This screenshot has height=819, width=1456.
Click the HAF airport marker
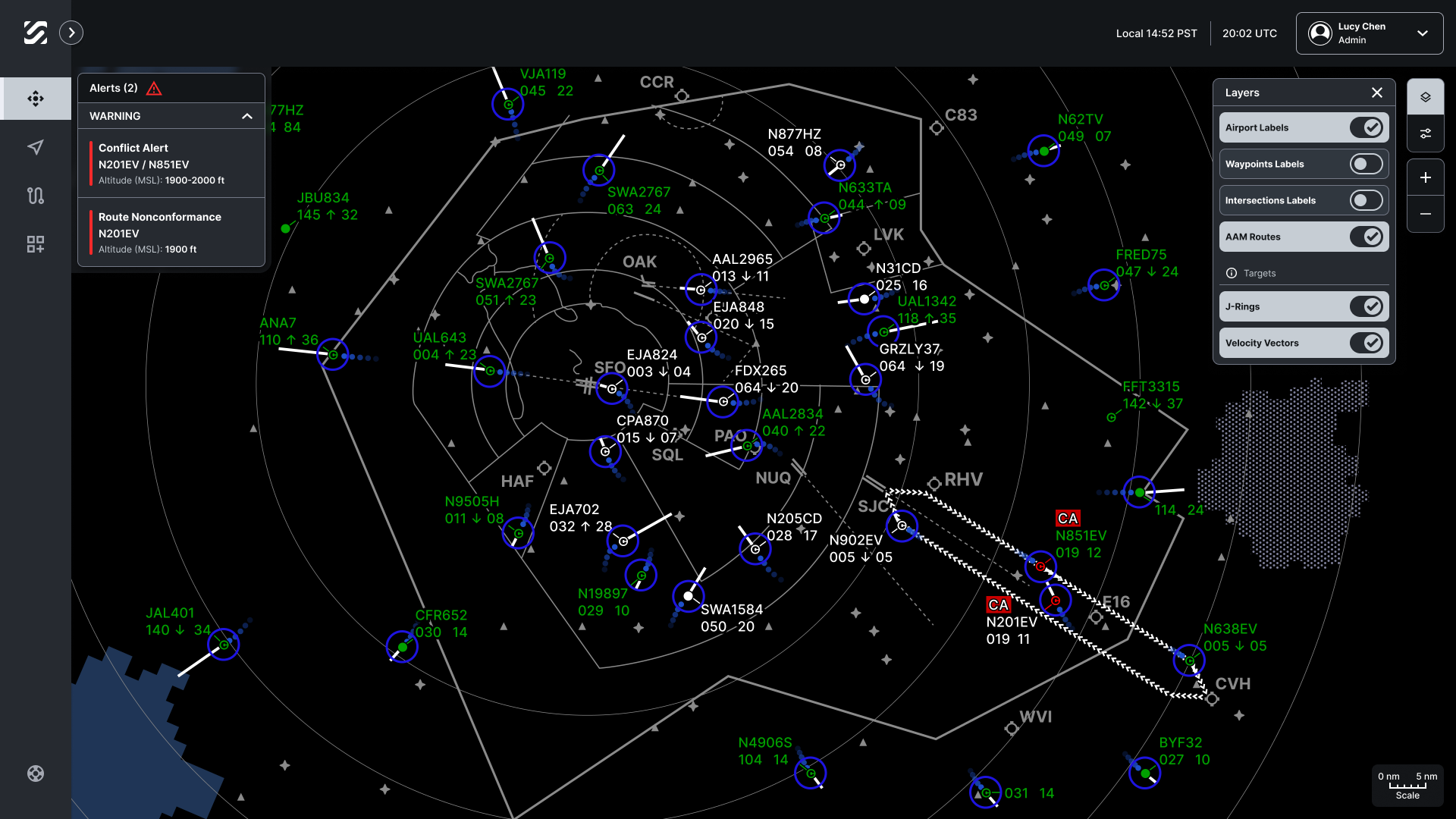(544, 468)
